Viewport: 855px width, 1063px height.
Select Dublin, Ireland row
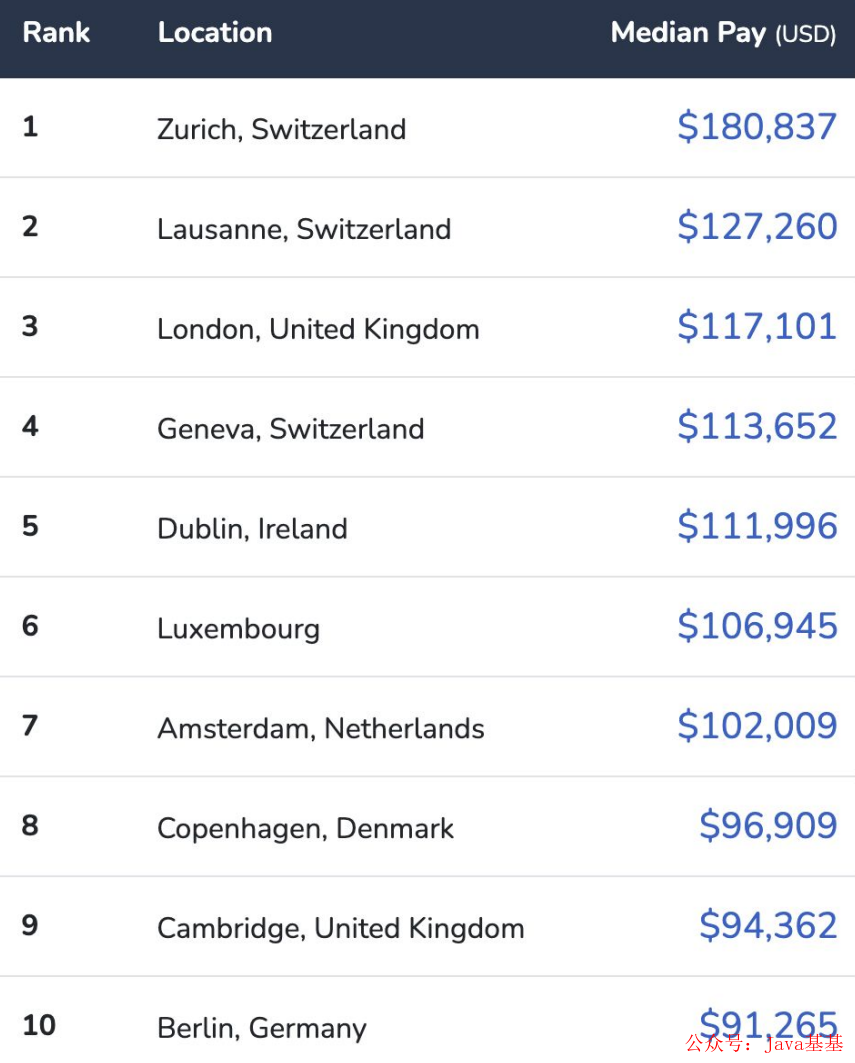coord(427,527)
